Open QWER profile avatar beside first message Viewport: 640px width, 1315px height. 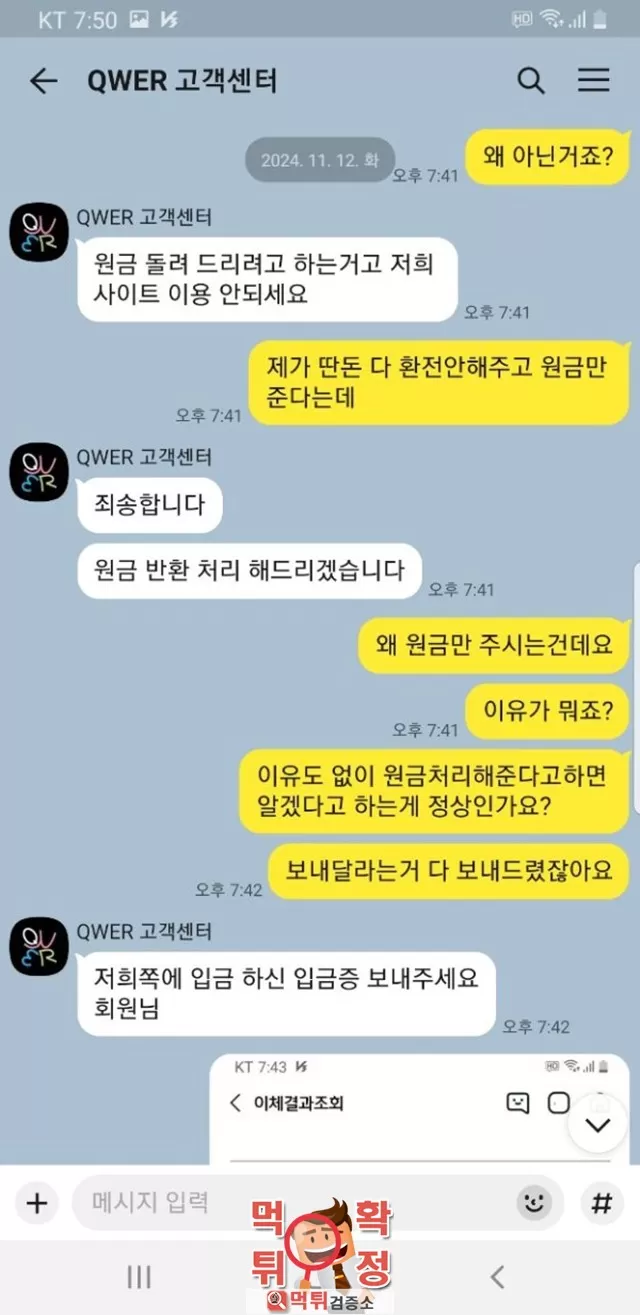pyautogui.click(x=39, y=232)
